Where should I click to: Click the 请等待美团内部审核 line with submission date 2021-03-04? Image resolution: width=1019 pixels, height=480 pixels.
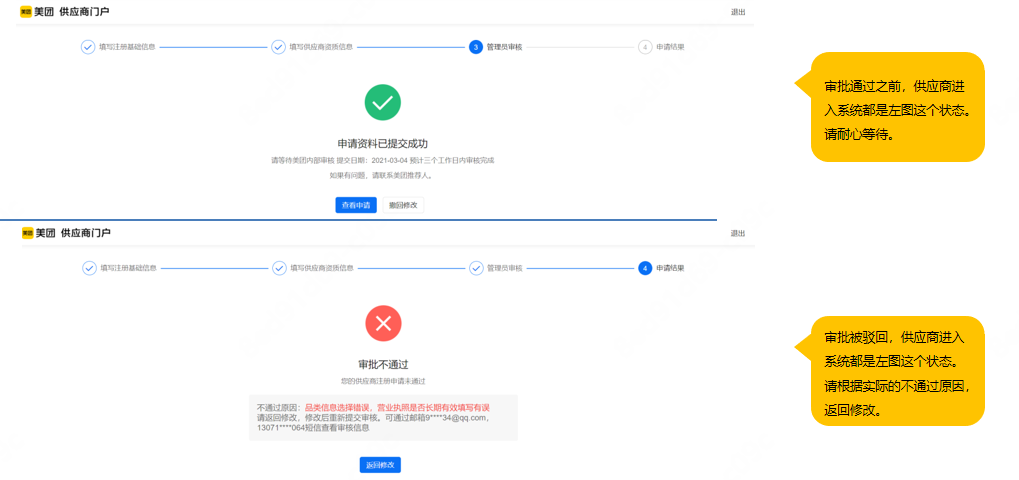point(383,160)
